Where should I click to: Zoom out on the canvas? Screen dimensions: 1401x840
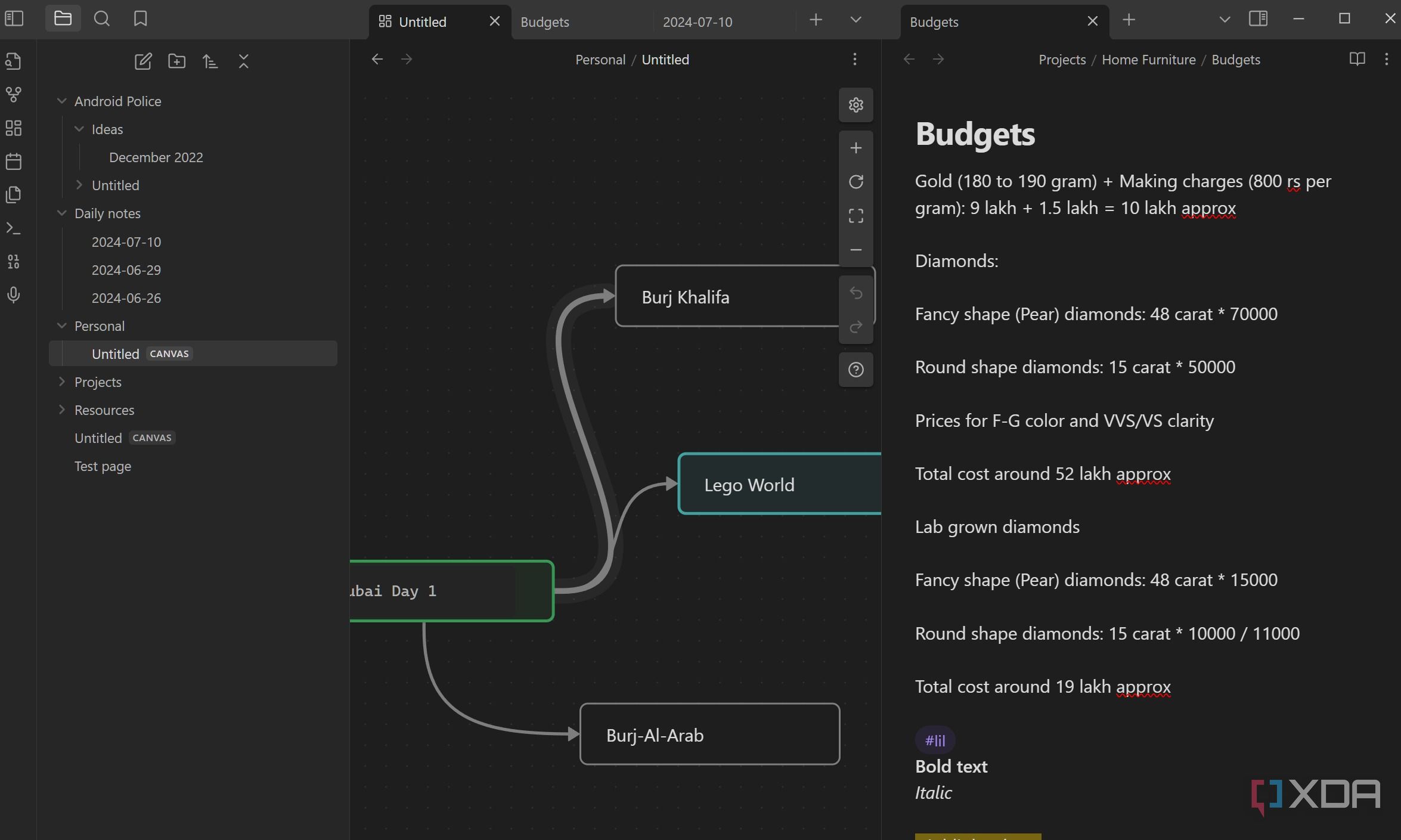click(856, 250)
